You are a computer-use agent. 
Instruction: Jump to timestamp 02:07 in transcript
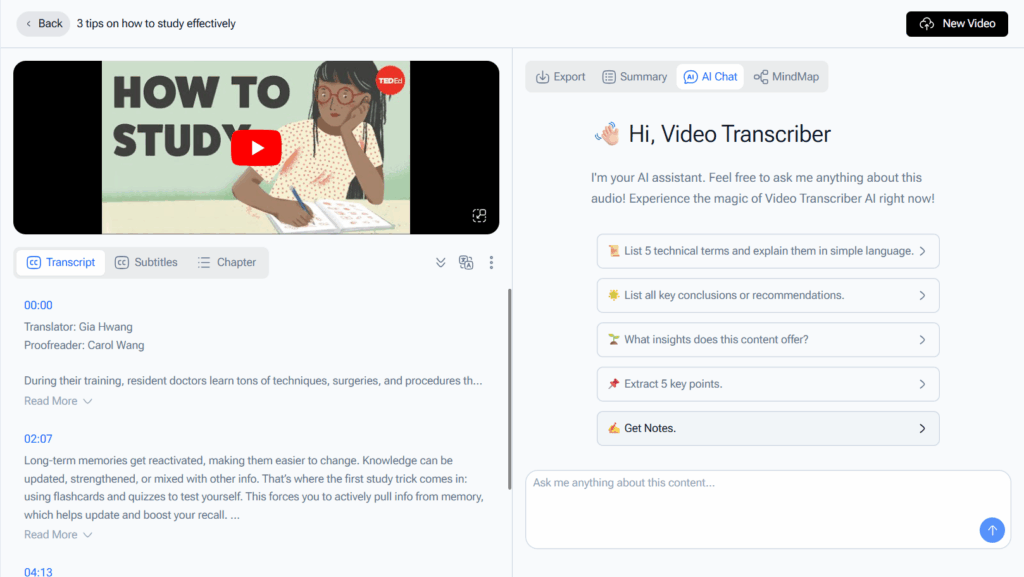pos(36,438)
